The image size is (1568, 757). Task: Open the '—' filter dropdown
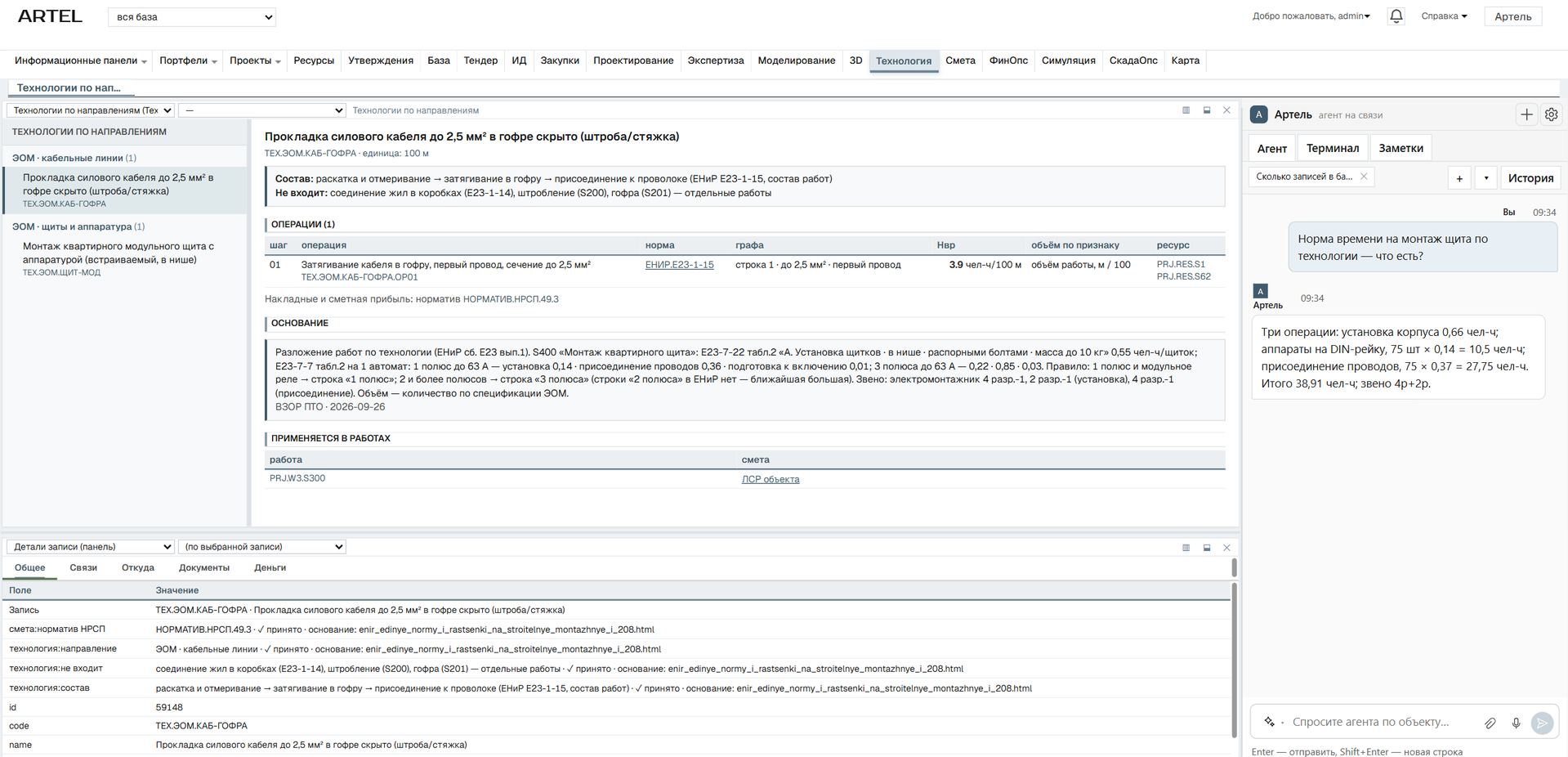click(x=262, y=110)
